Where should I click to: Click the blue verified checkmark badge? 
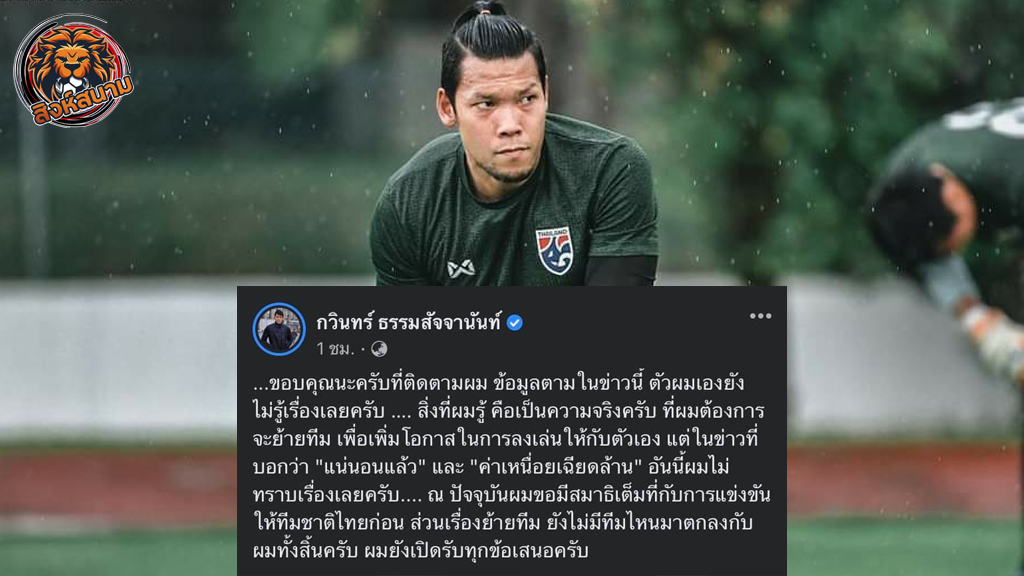[515, 323]
